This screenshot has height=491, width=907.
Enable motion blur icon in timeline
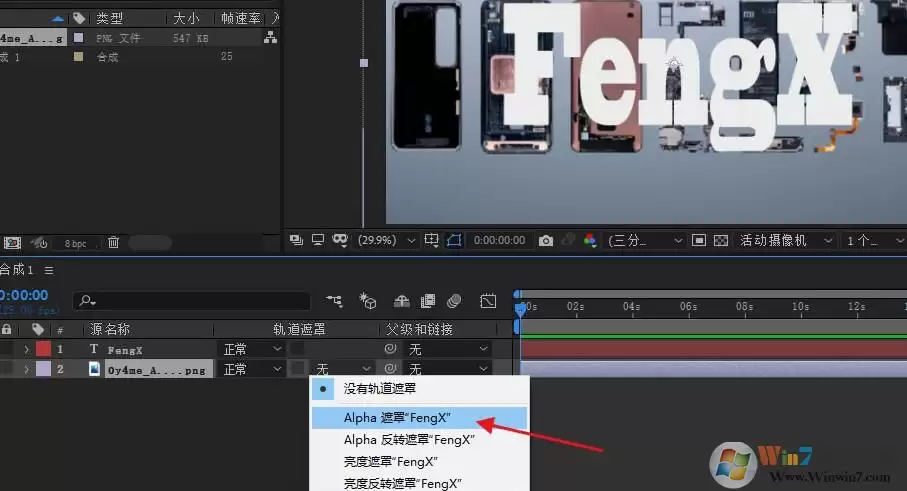454,301
